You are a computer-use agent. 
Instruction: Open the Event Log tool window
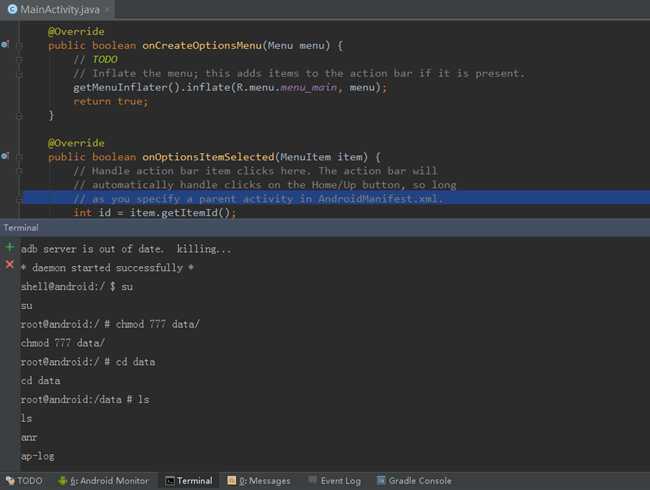click(x=335, y=481)
